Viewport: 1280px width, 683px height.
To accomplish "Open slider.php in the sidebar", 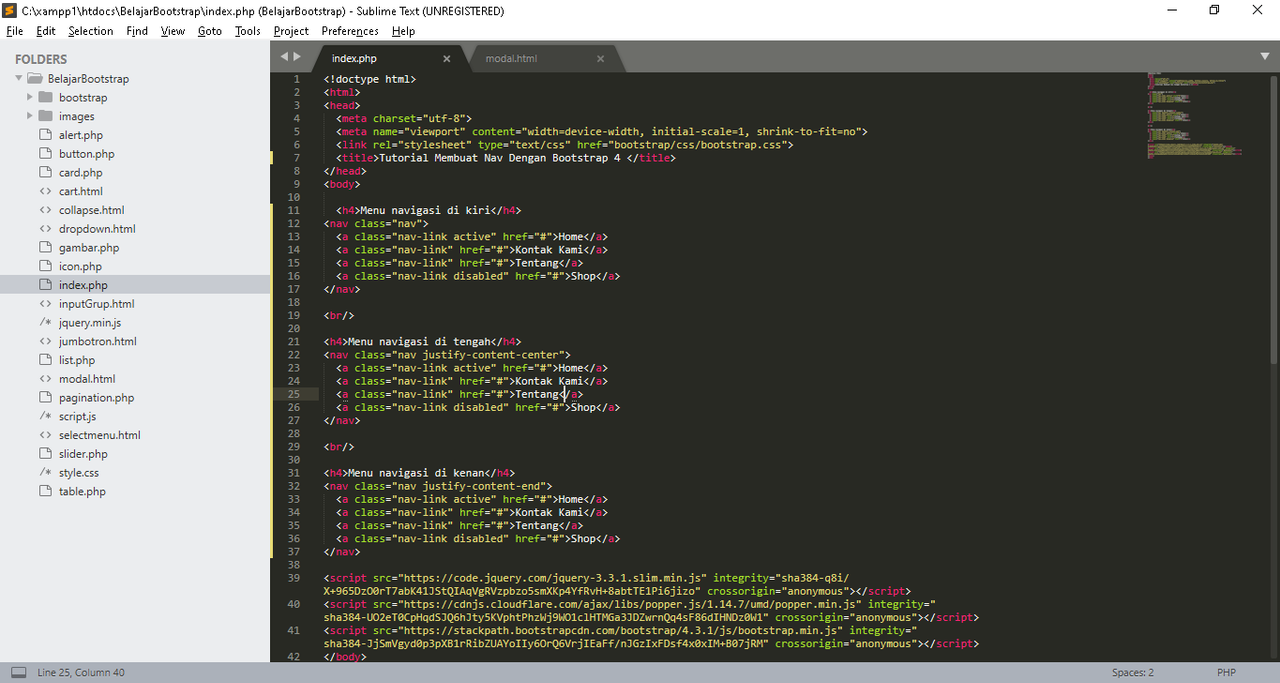I will coord(83,454).
